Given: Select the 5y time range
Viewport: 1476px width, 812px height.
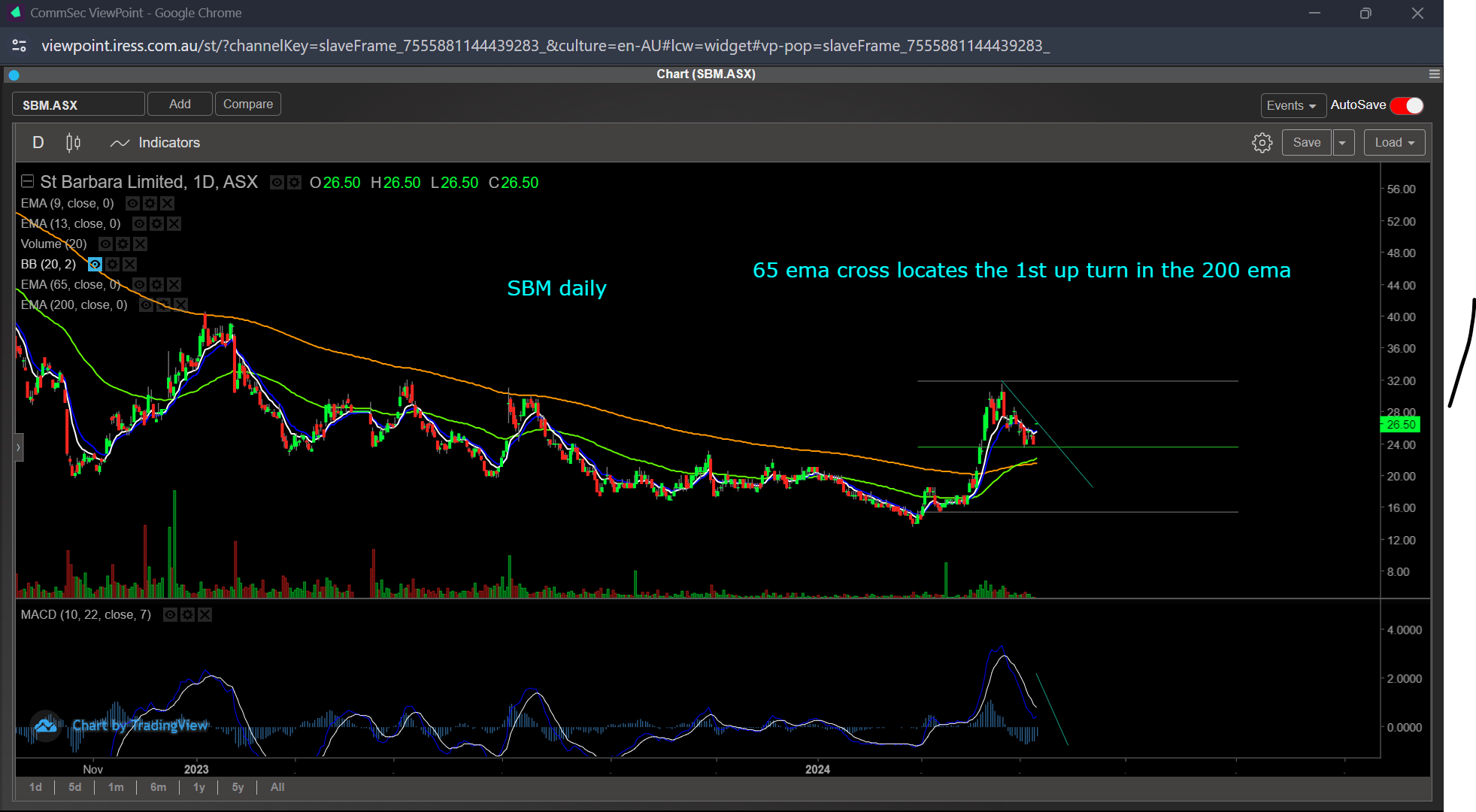Looking at the screenshot, I should pos(238,787).
